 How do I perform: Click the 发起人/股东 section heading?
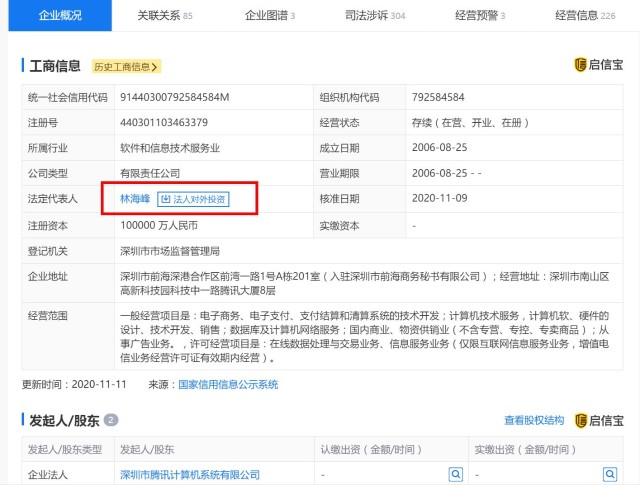(x=64, y=420)
